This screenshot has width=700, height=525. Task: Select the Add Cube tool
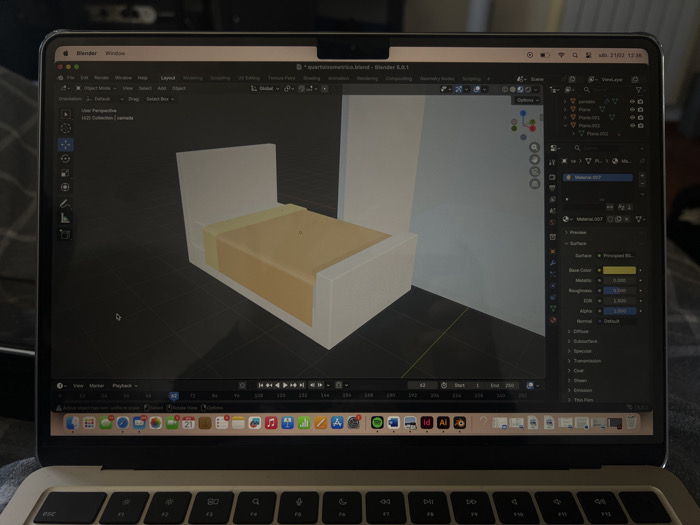click(x=66, y=234)
